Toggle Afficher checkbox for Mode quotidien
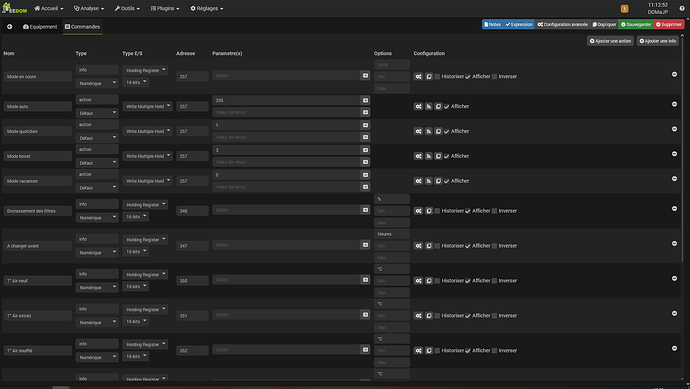Viewport: 690px width, 389px height. point(447,132)
